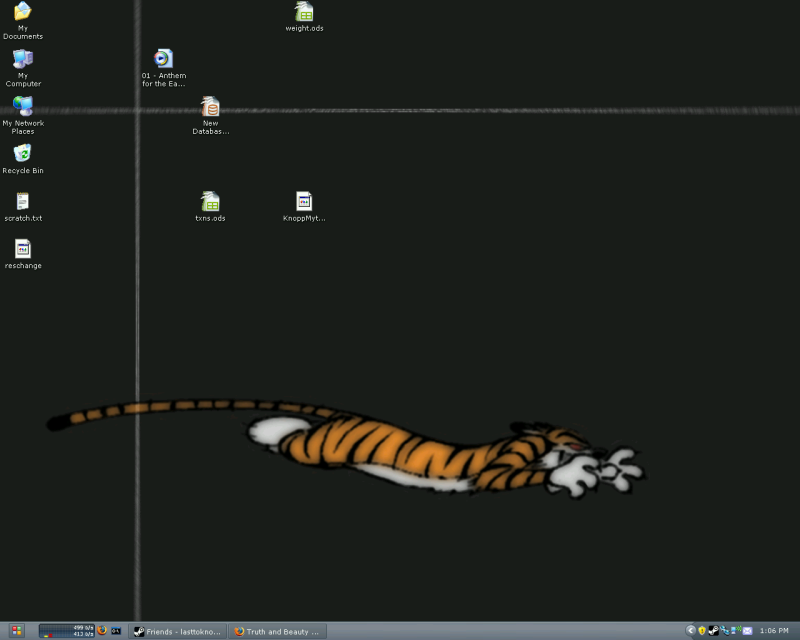Viewport: 800px width, 640px height.
Task: Select the weight.ods spreadsheet icon
Action: click(304, 17)
